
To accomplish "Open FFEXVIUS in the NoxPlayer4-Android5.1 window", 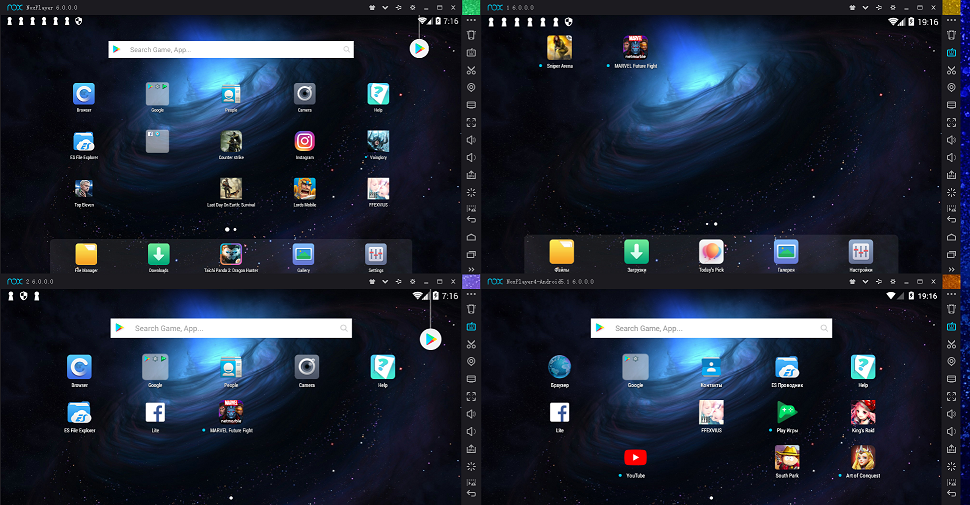I will [x=711, y=412].
